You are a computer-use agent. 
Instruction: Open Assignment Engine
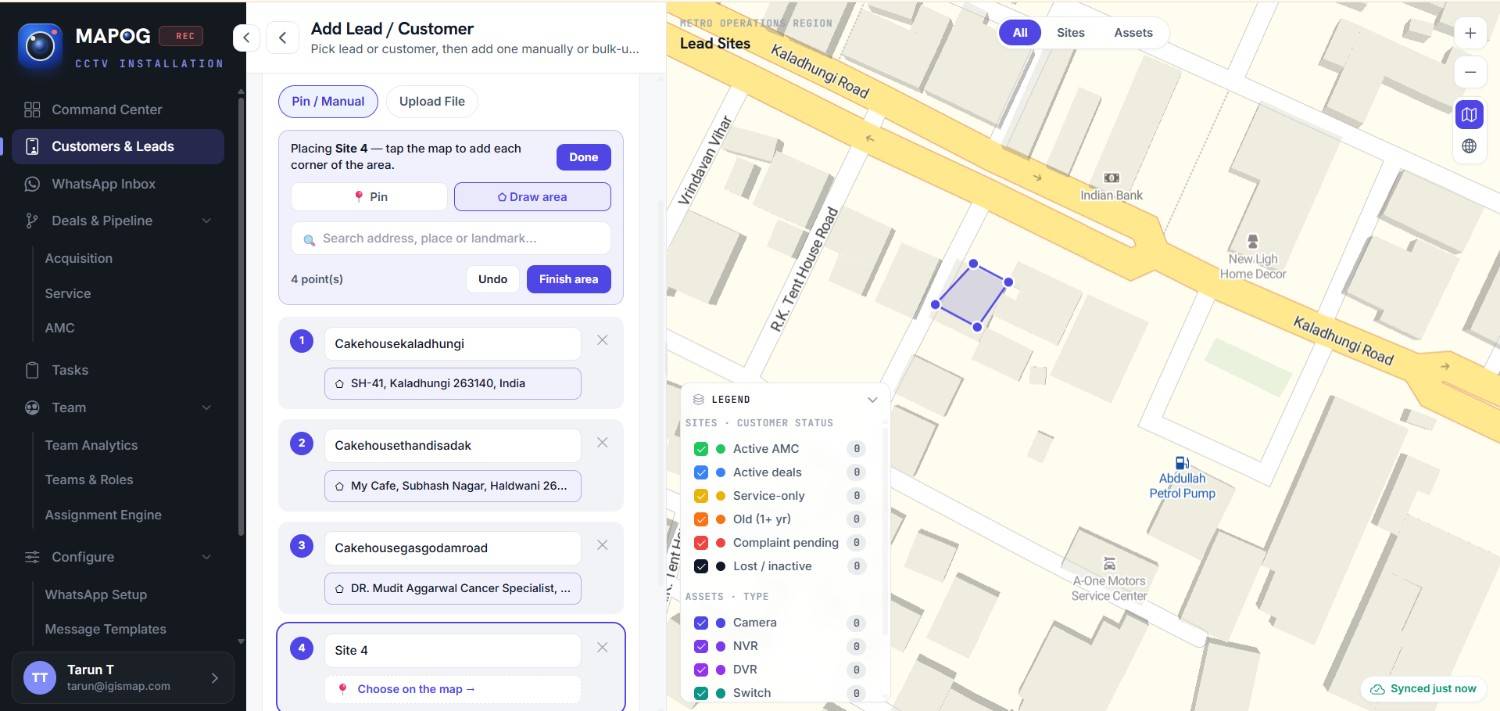(103, 515)
